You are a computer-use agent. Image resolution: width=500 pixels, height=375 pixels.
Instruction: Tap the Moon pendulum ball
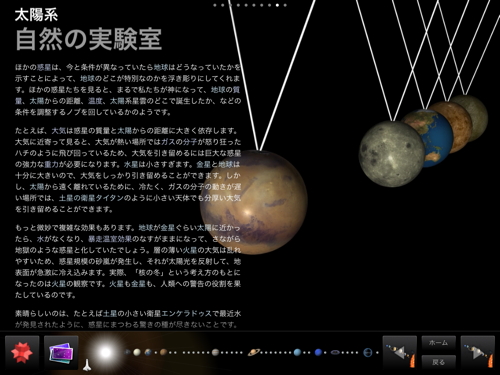coord(391,154)
